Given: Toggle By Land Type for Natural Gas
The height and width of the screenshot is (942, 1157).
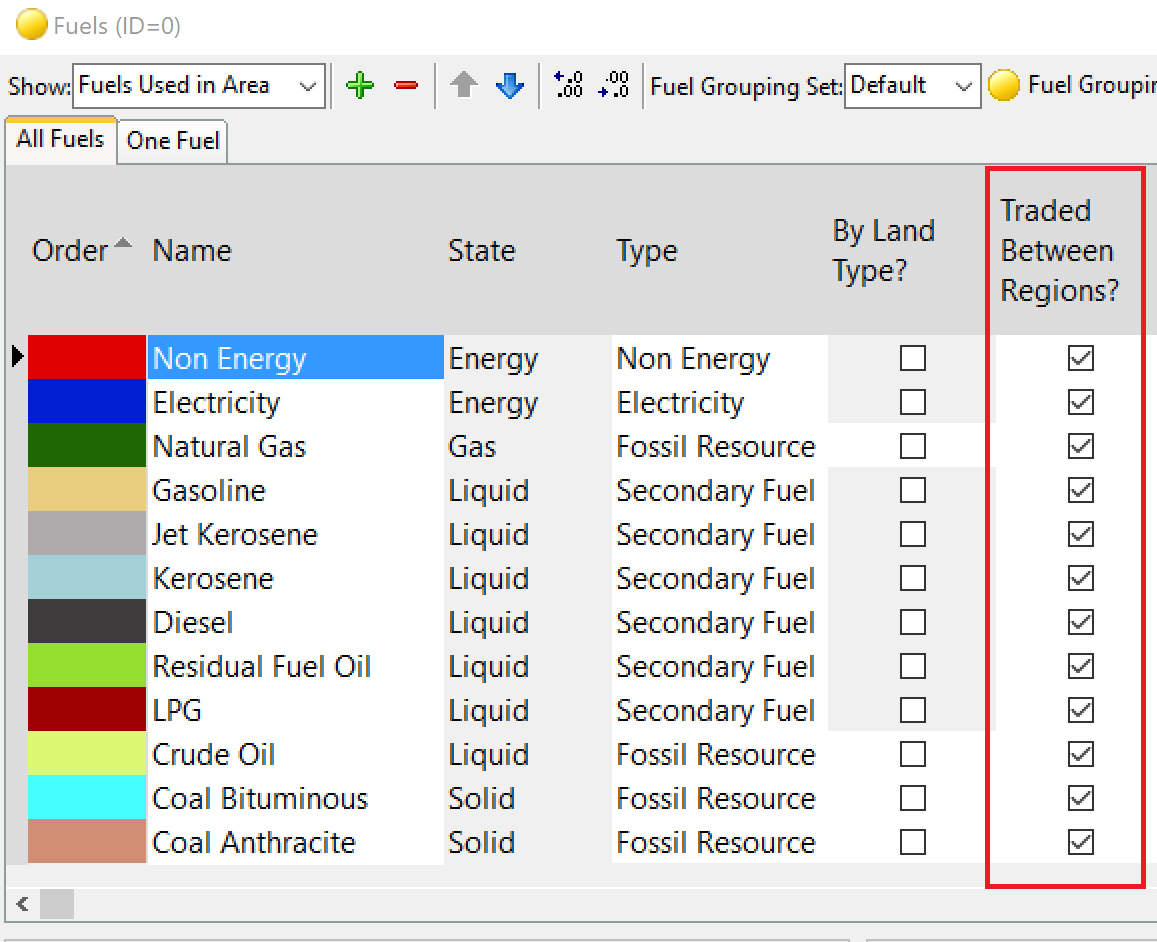Looking at the screenshot, I should tap(913, 446).
